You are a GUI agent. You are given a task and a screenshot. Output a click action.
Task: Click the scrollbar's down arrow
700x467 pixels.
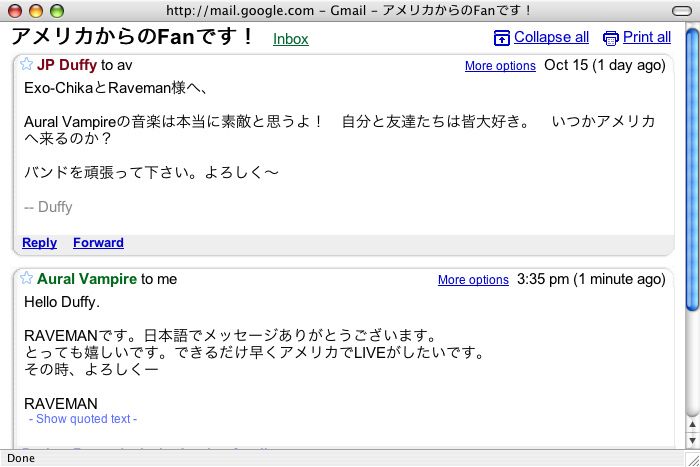point(692,440)
